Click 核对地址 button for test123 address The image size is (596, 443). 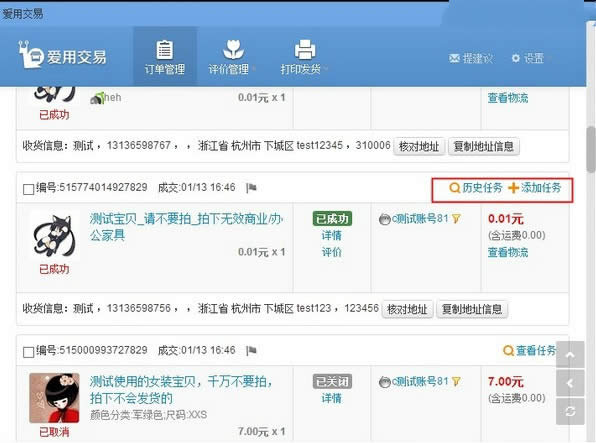407,309
